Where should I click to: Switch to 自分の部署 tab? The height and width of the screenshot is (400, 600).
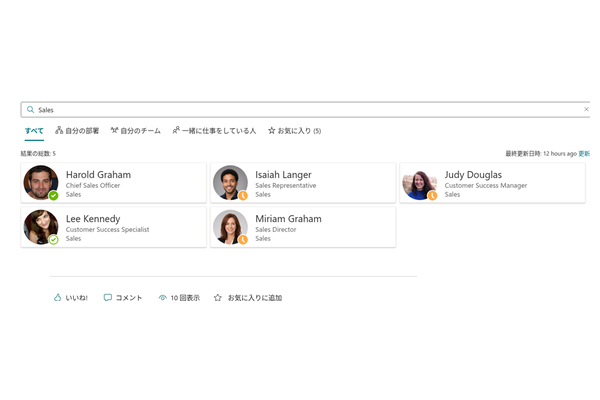[77, 131]
